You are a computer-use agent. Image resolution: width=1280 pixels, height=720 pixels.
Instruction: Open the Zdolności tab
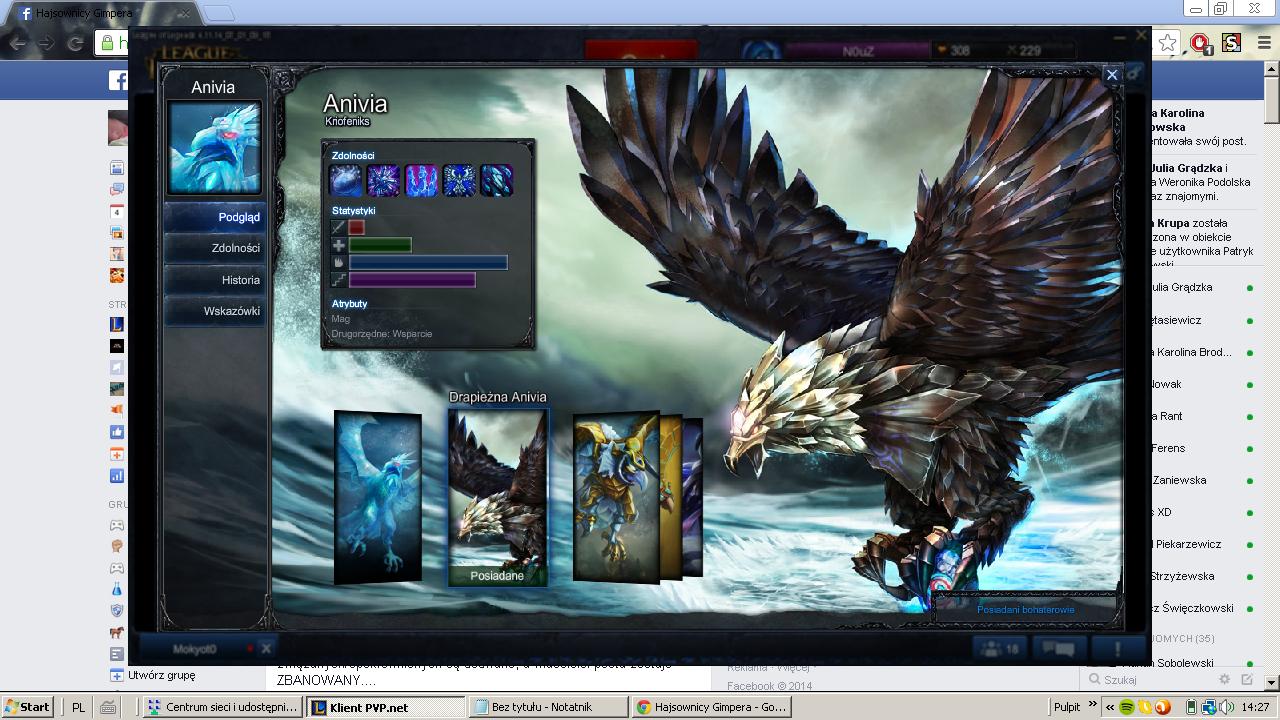coord(215,248)
